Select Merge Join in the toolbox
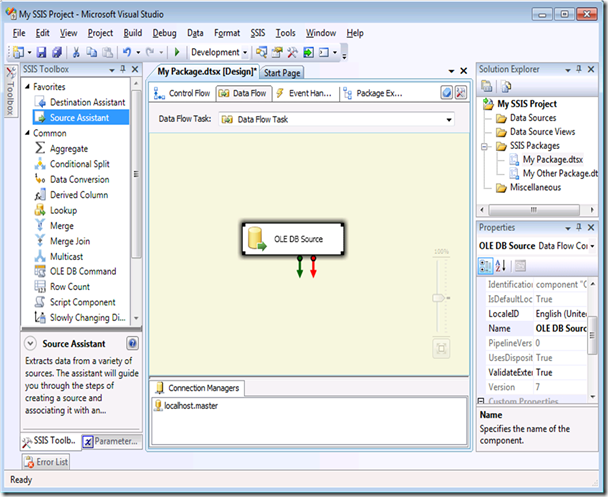 click(70, 241)
